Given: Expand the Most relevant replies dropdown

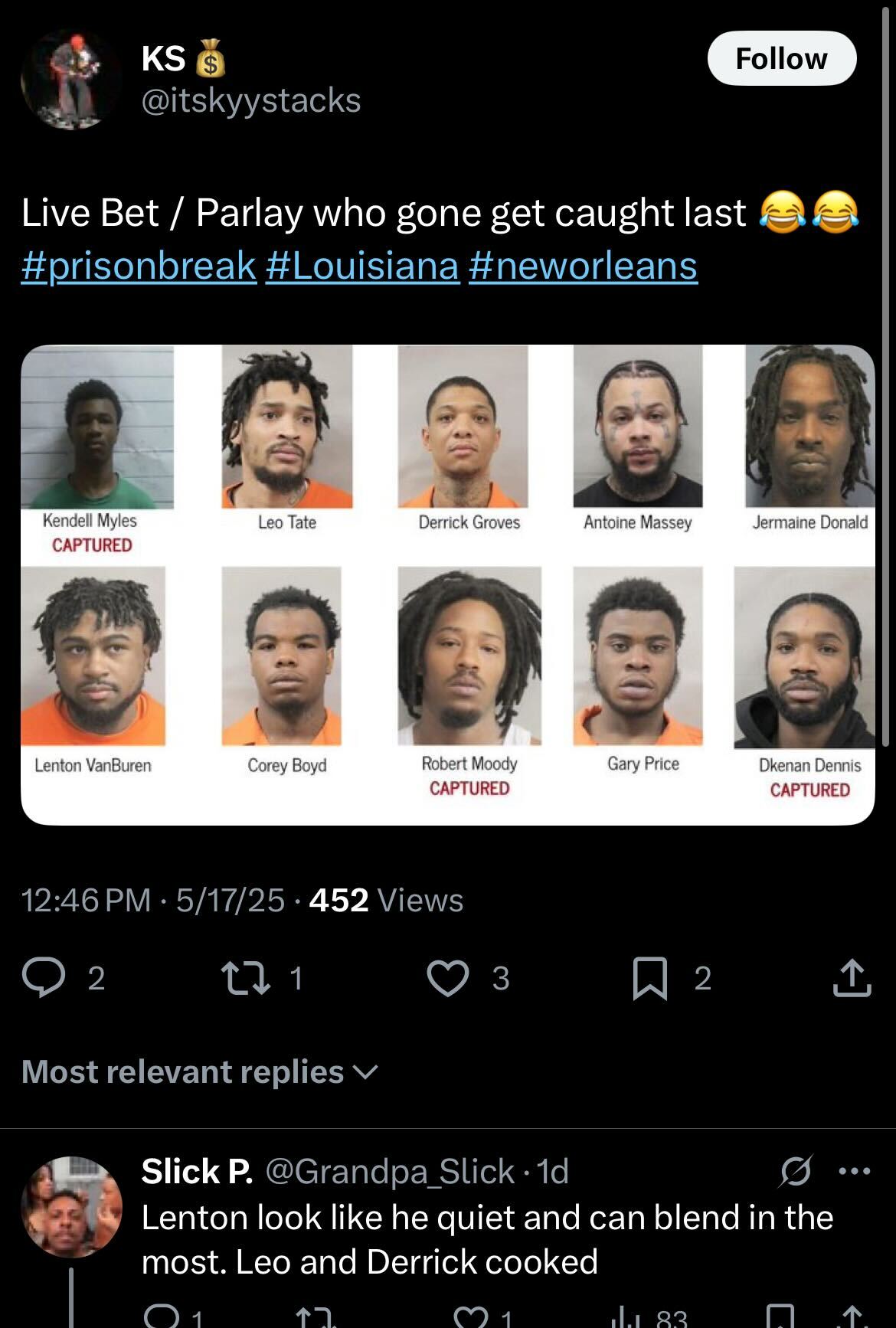Looking at the screenshot, I should (x=201, y=1071).
